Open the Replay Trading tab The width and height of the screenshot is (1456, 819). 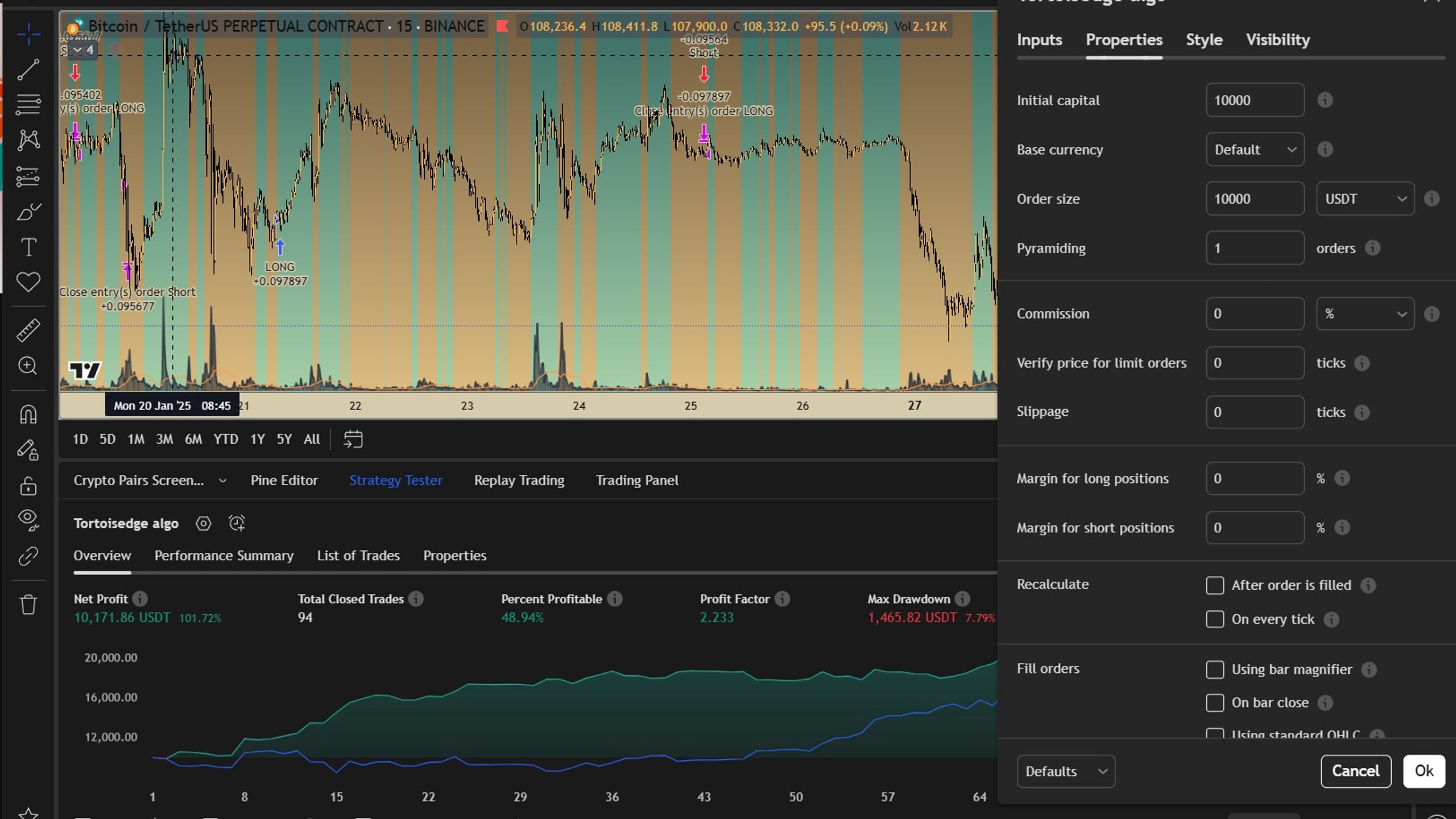[x=519, y=481]
